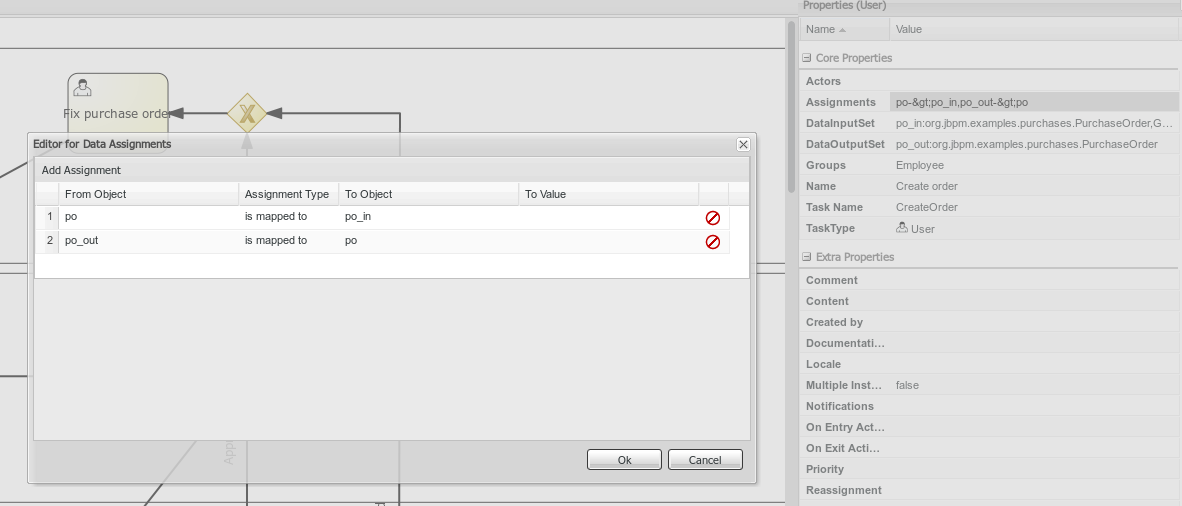Select the On Entry Actions property row
The image size is (1182, 506).
(x=989, y=428)
